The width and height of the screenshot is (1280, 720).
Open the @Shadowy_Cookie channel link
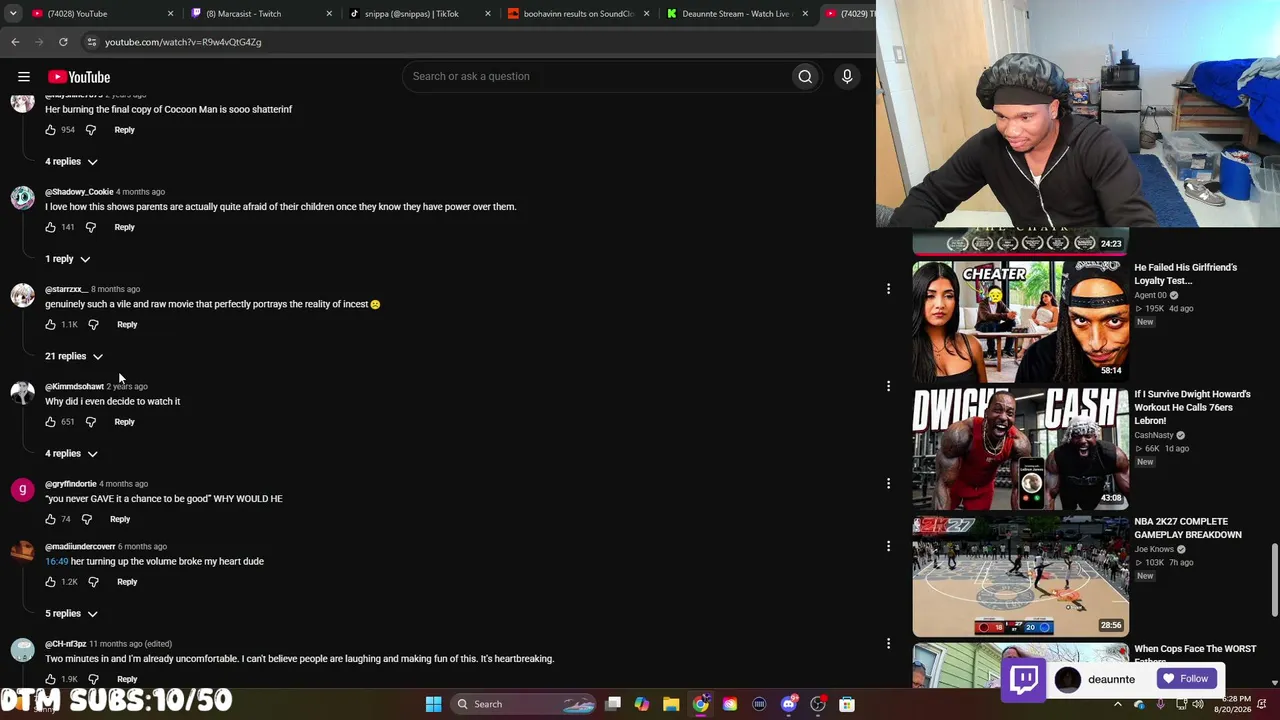tap(79, 192)
